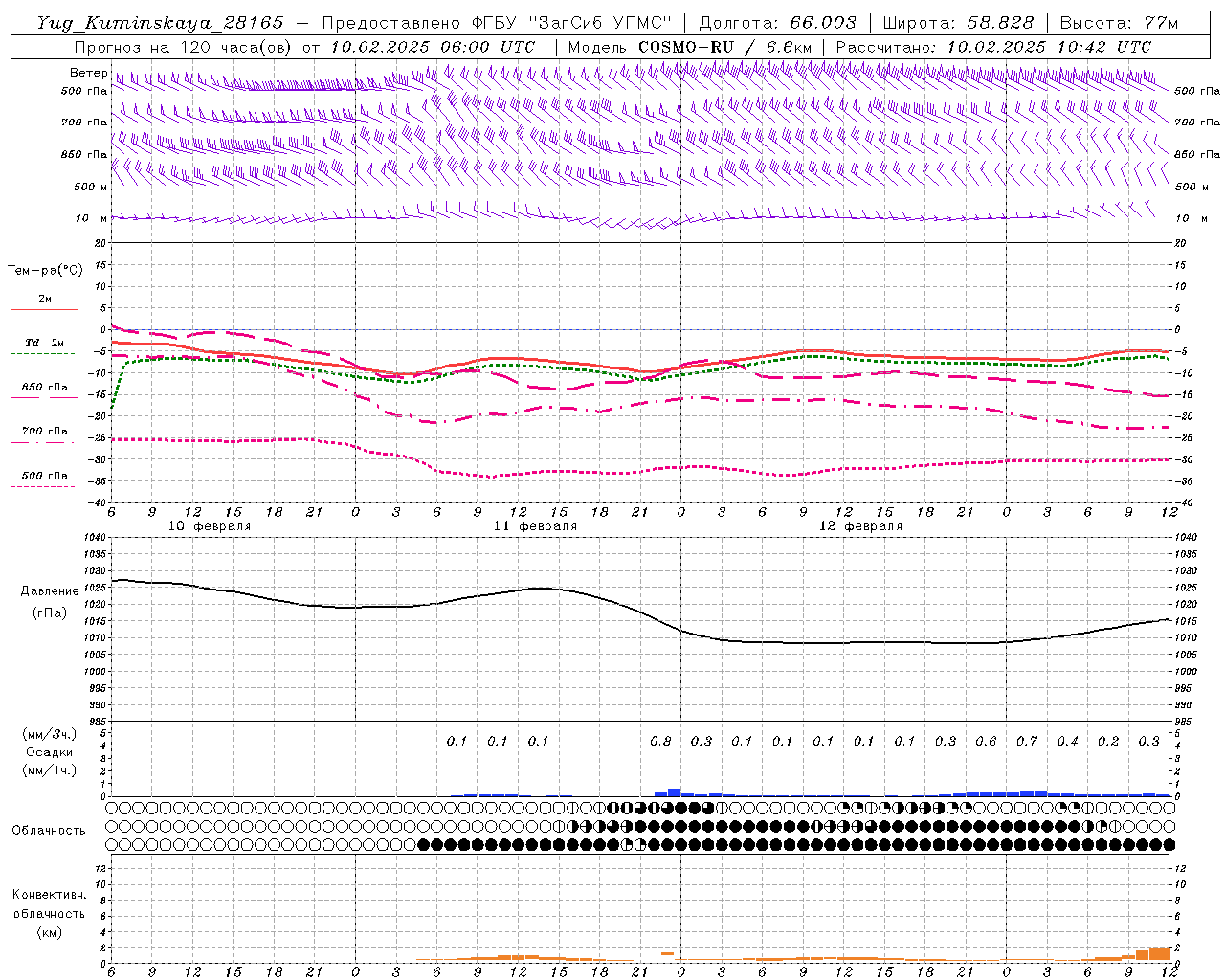Click the (мм/3ч.) unit label
Screen dimensions: 1225x980
click(x=50, y=734)
